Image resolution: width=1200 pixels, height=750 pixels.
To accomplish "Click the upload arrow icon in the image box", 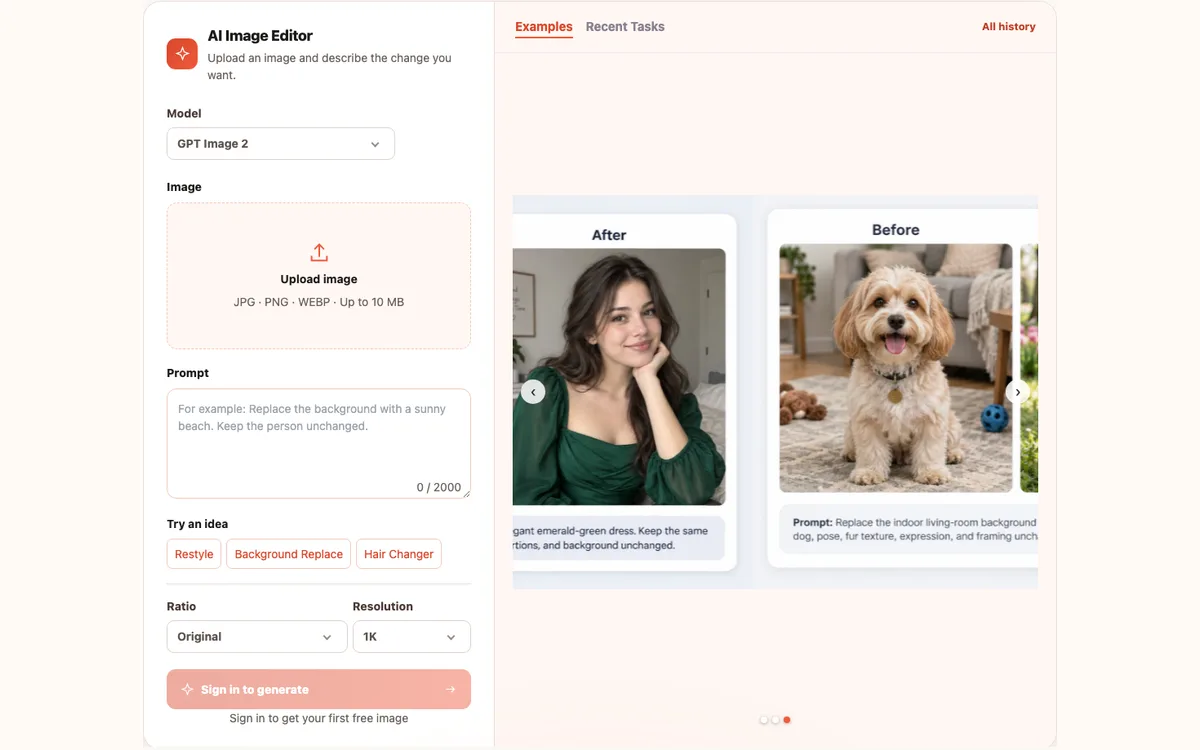I will (x=319, y=252).
